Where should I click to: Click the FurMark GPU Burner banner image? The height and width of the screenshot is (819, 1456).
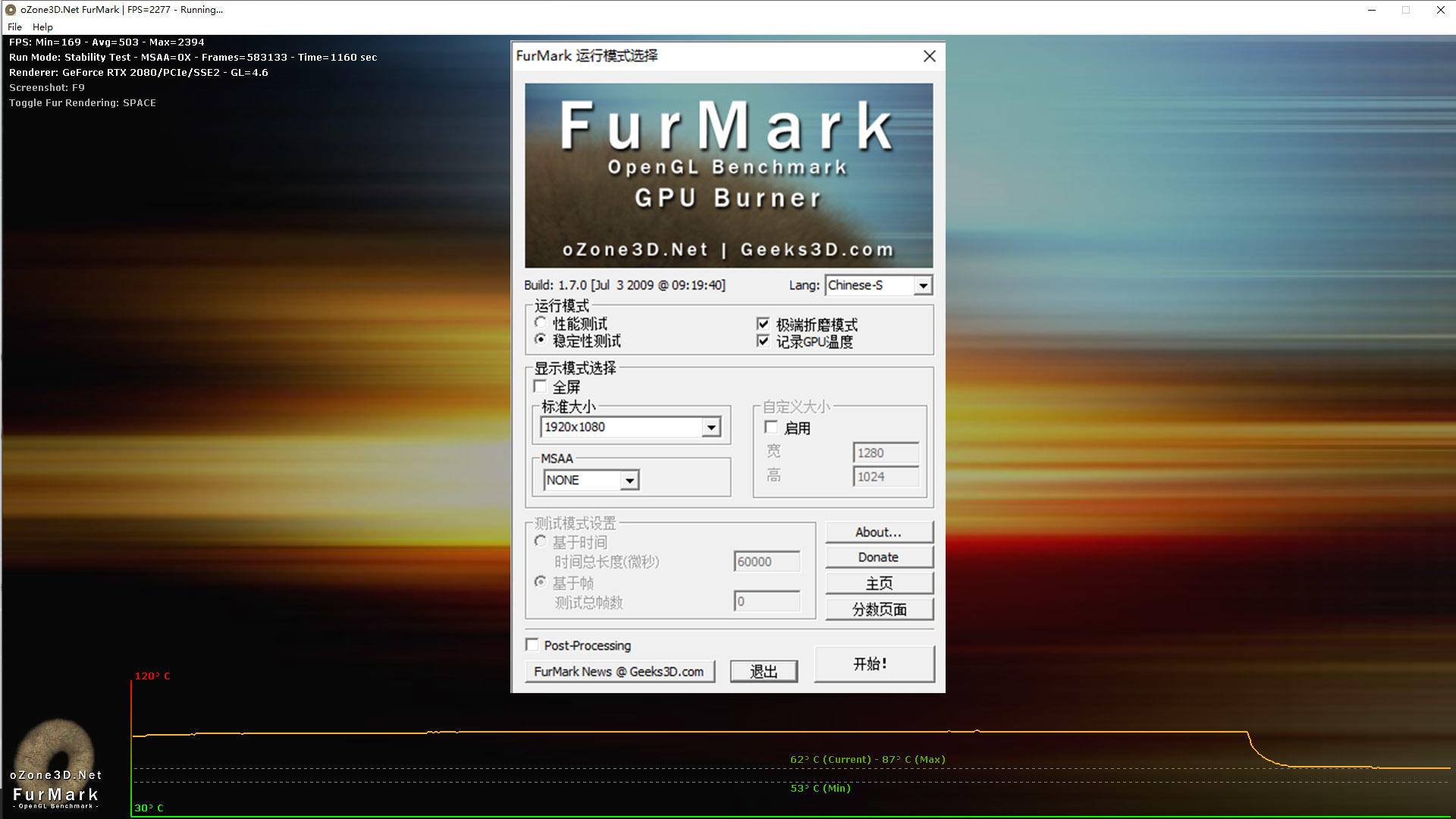tap(728, 175)
